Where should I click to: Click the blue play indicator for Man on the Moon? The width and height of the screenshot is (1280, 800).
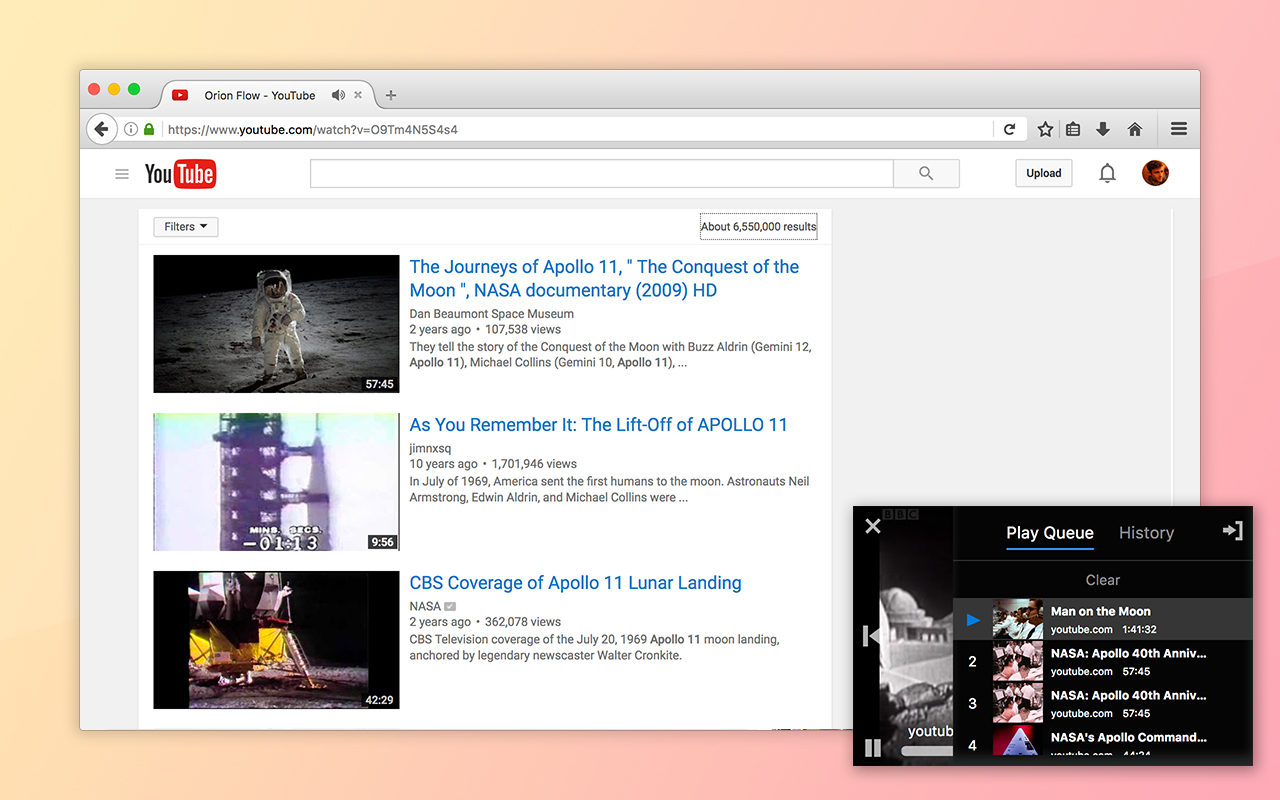pos(973,620)
